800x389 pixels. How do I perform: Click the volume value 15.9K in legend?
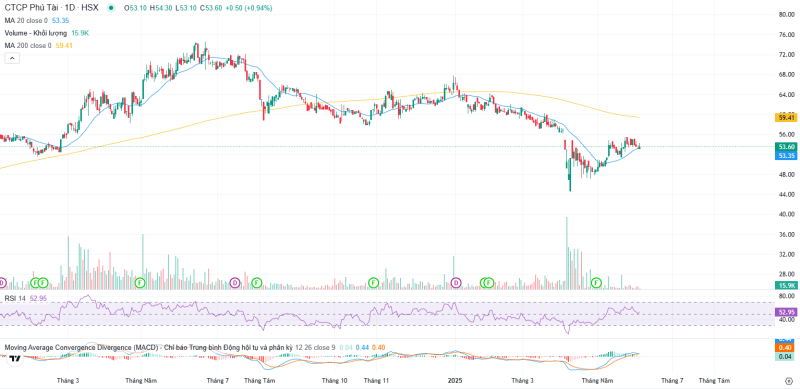click(80, 33)
